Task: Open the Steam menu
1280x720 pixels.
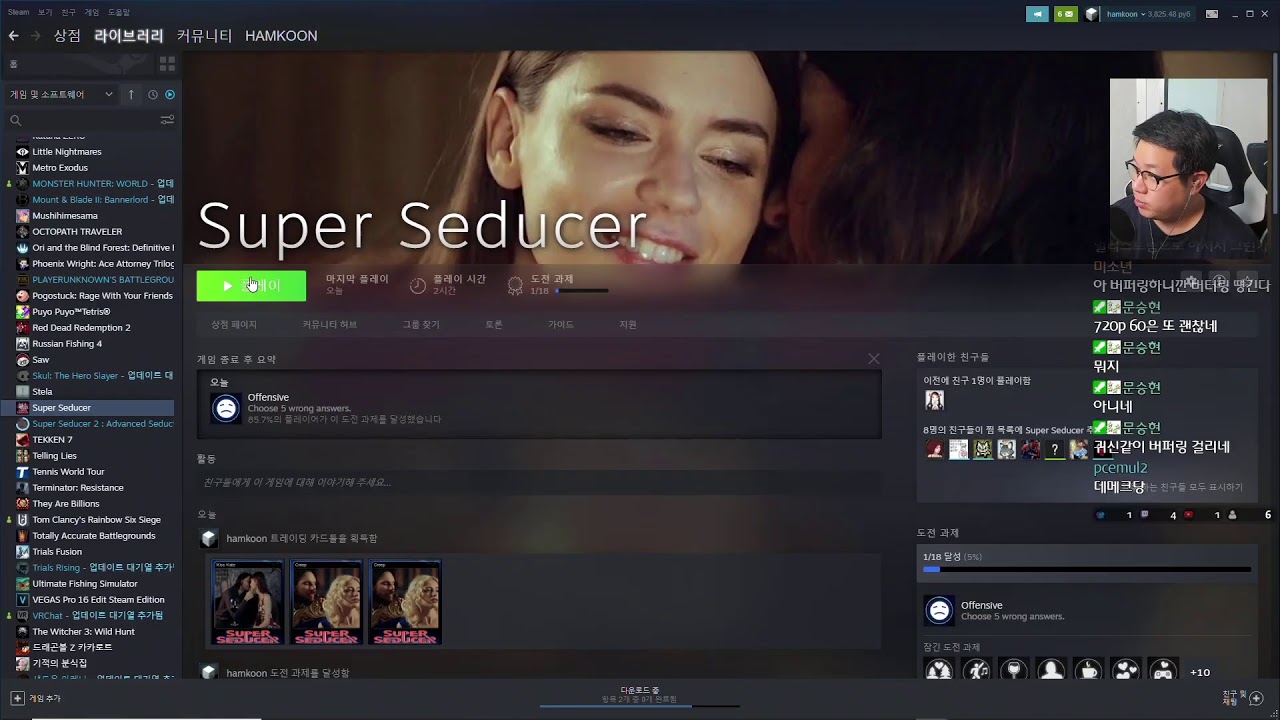Action: [x=18, y=12]
